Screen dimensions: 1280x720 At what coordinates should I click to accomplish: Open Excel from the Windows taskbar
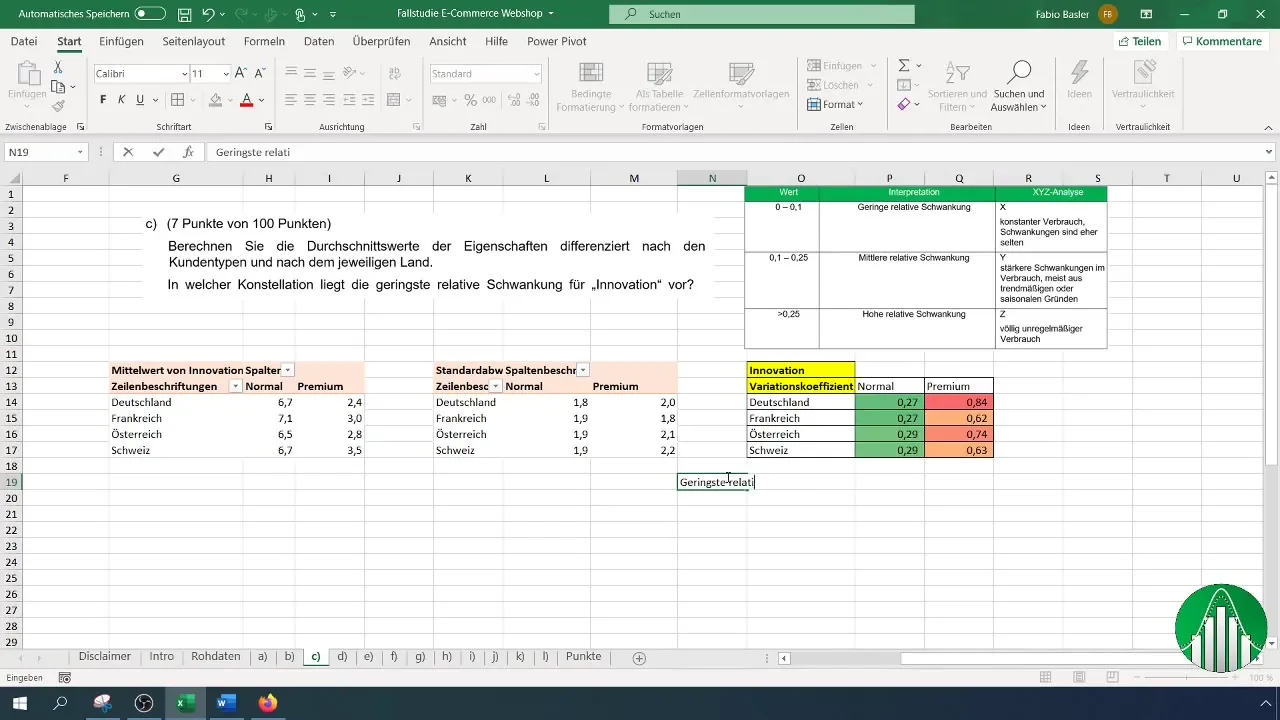(x=185, y=703)
